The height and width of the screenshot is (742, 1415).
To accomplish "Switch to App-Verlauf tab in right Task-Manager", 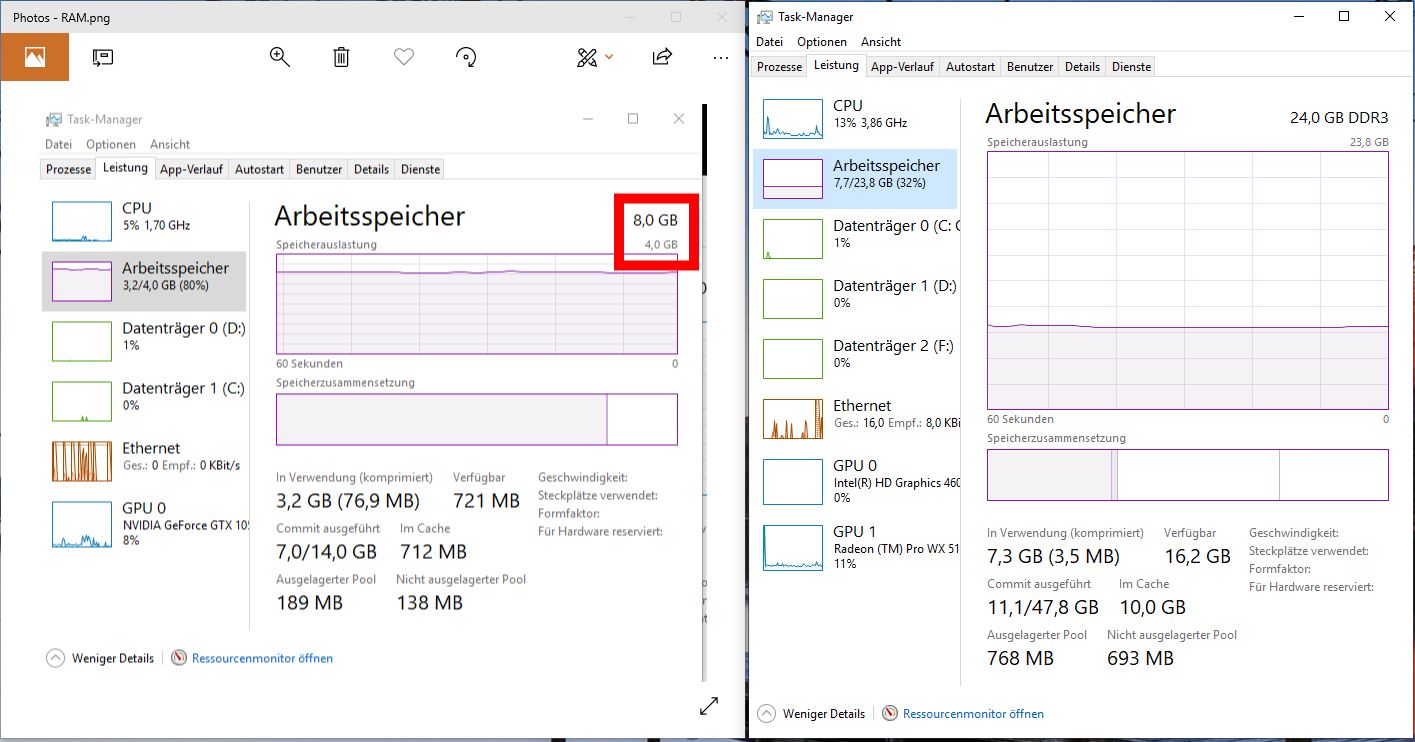I will click(903, 67).
